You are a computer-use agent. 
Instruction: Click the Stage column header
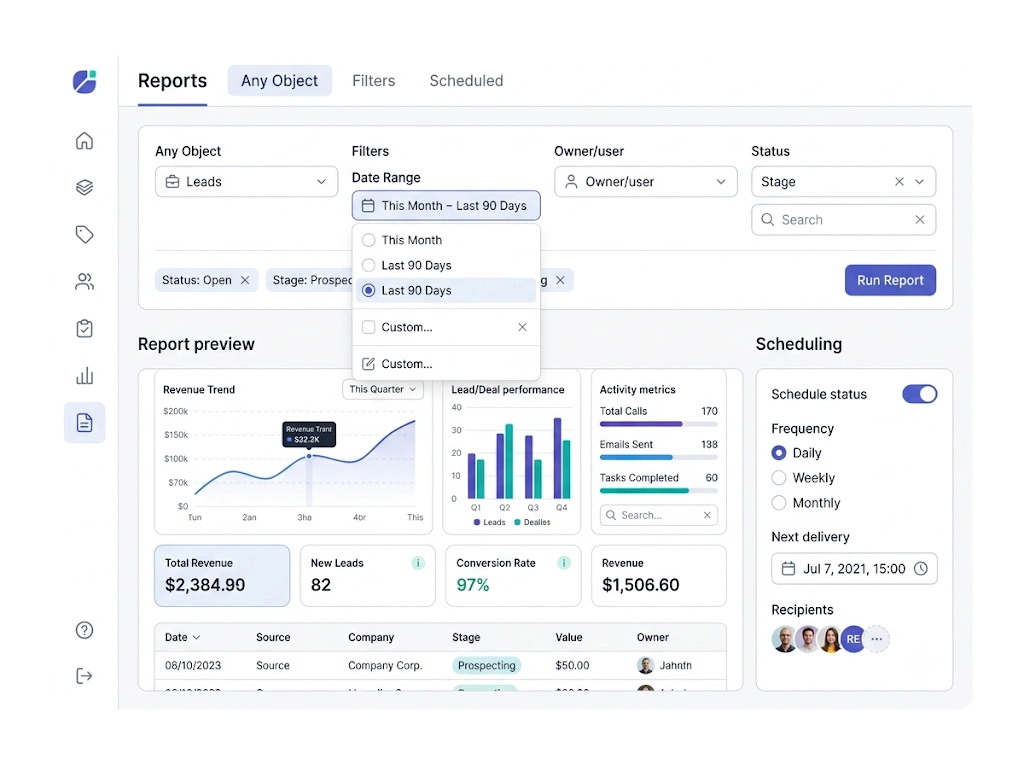pos(466,637)
